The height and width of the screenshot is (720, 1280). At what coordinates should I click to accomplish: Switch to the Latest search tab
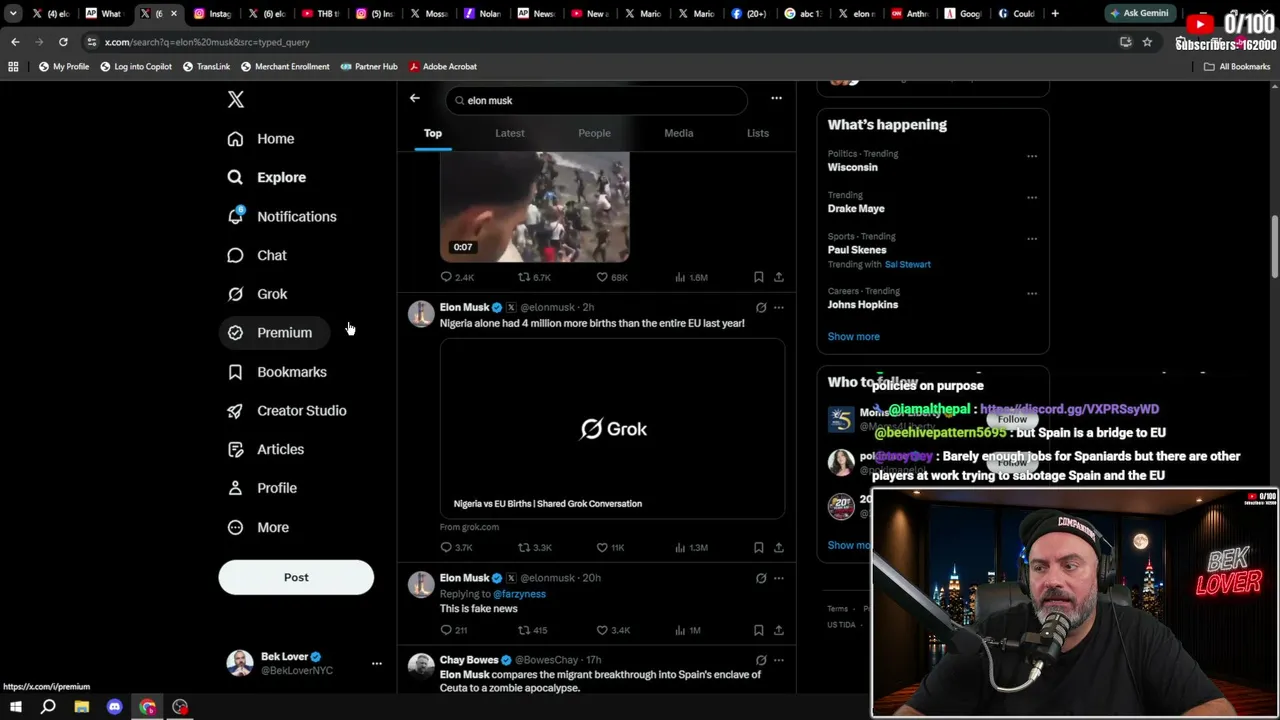510,133
